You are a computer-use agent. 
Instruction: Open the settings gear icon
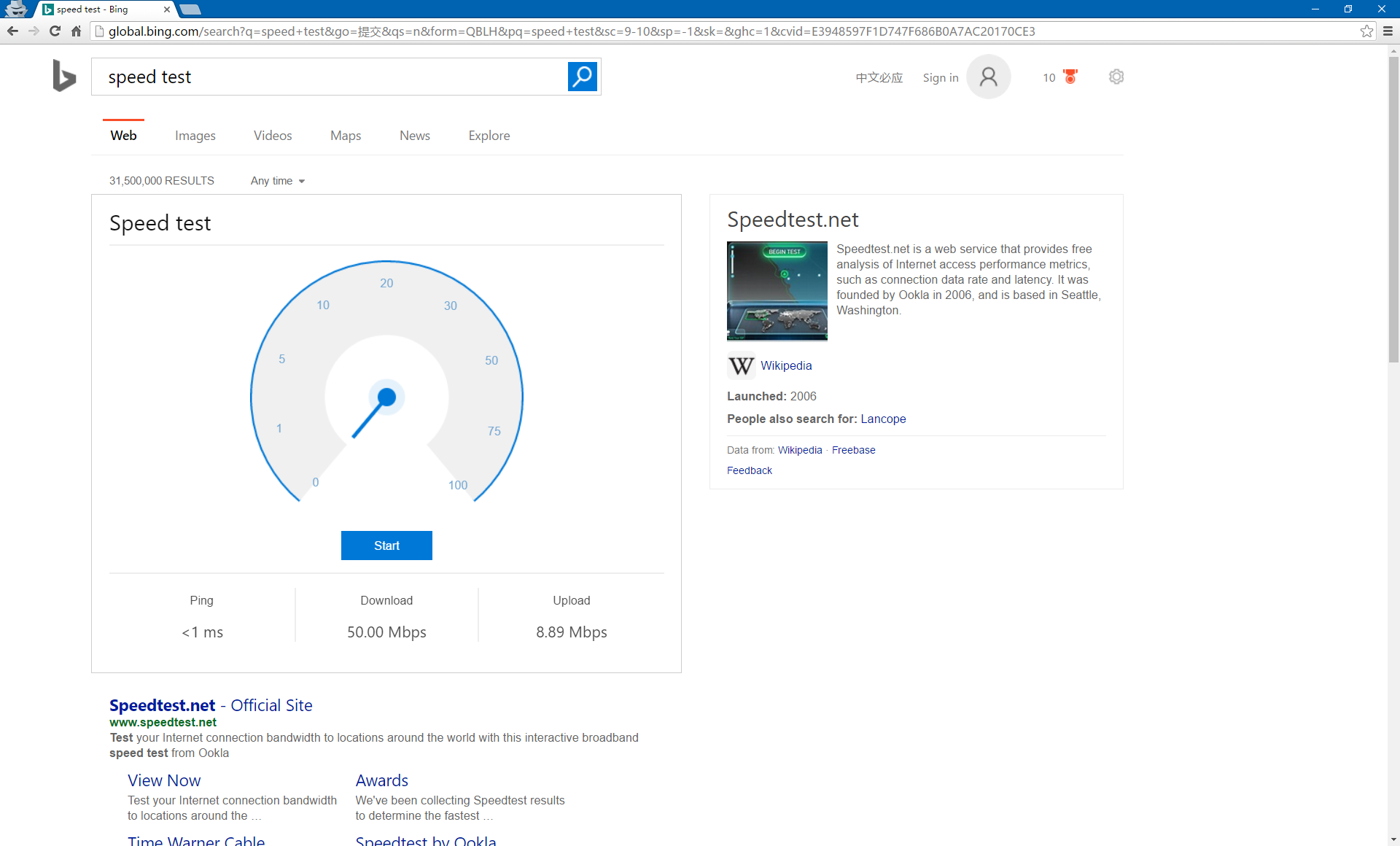[1116, 77]
